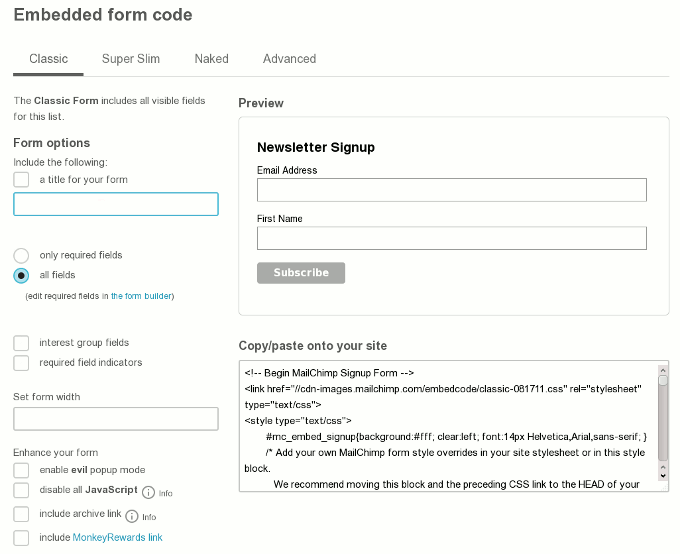Check the include archive link checkbox
Screen dimensions: 680x554
(x=21, y=514)
